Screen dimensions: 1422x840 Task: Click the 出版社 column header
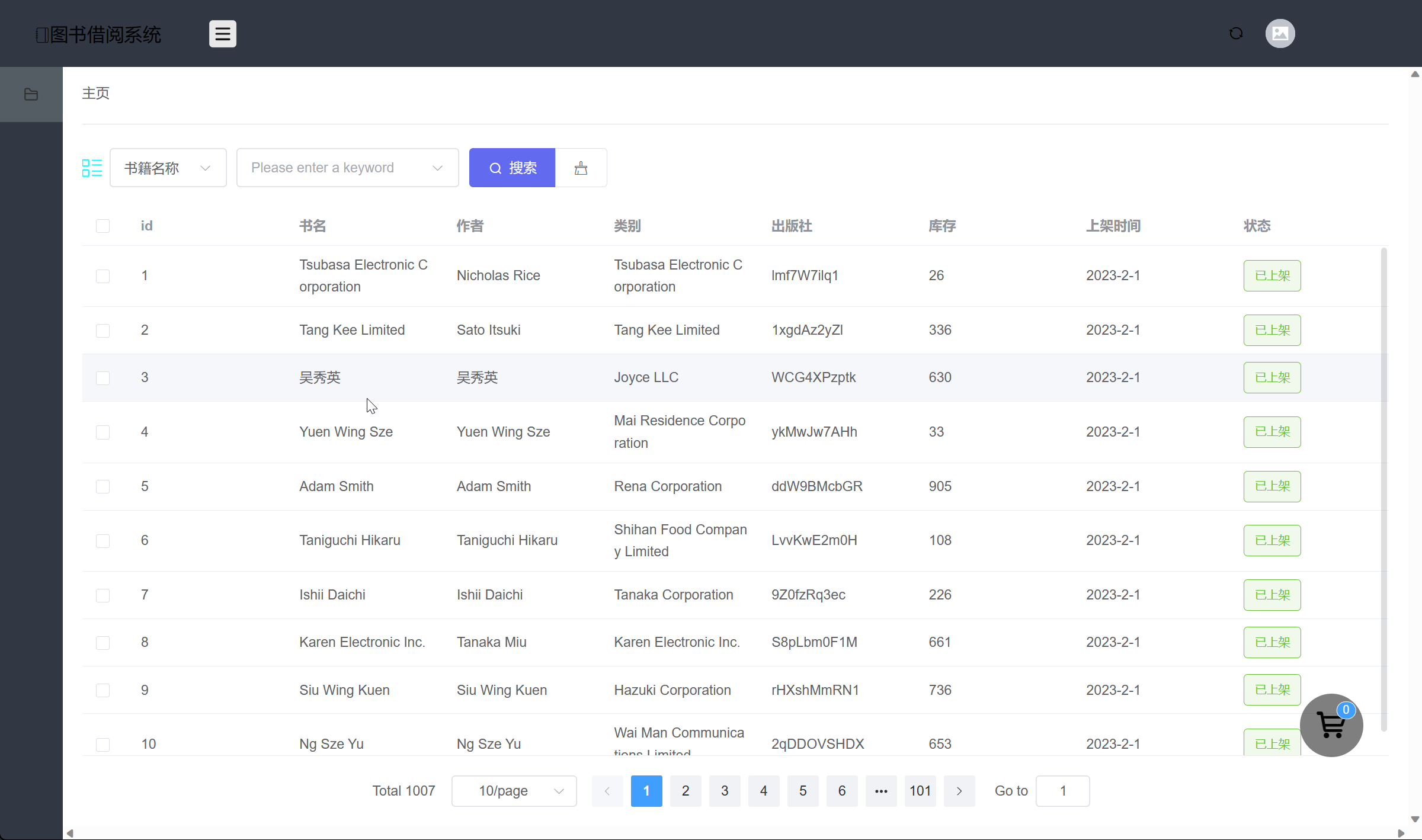click(792, 226)
